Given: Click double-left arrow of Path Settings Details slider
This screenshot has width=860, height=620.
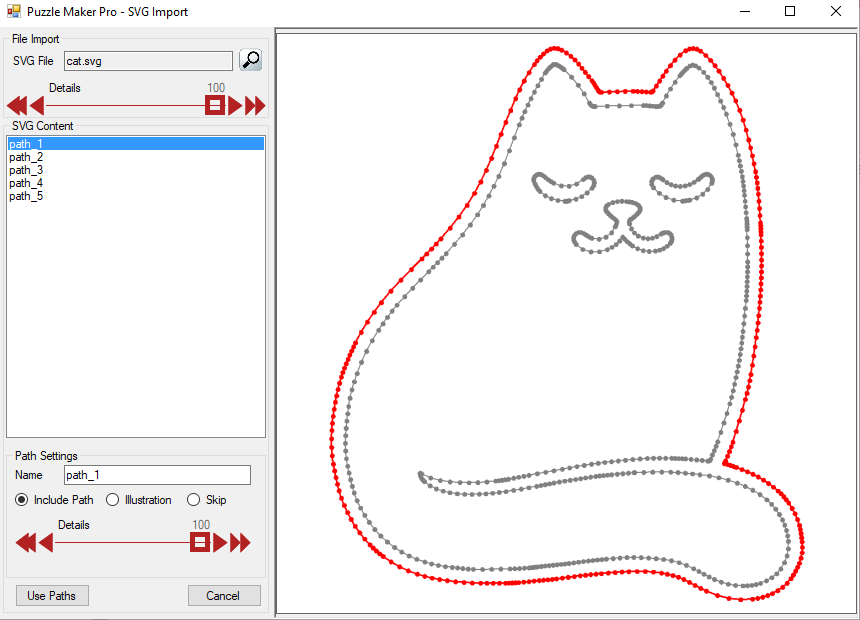Looking at the screenshot, I should [x=26, y=543].
